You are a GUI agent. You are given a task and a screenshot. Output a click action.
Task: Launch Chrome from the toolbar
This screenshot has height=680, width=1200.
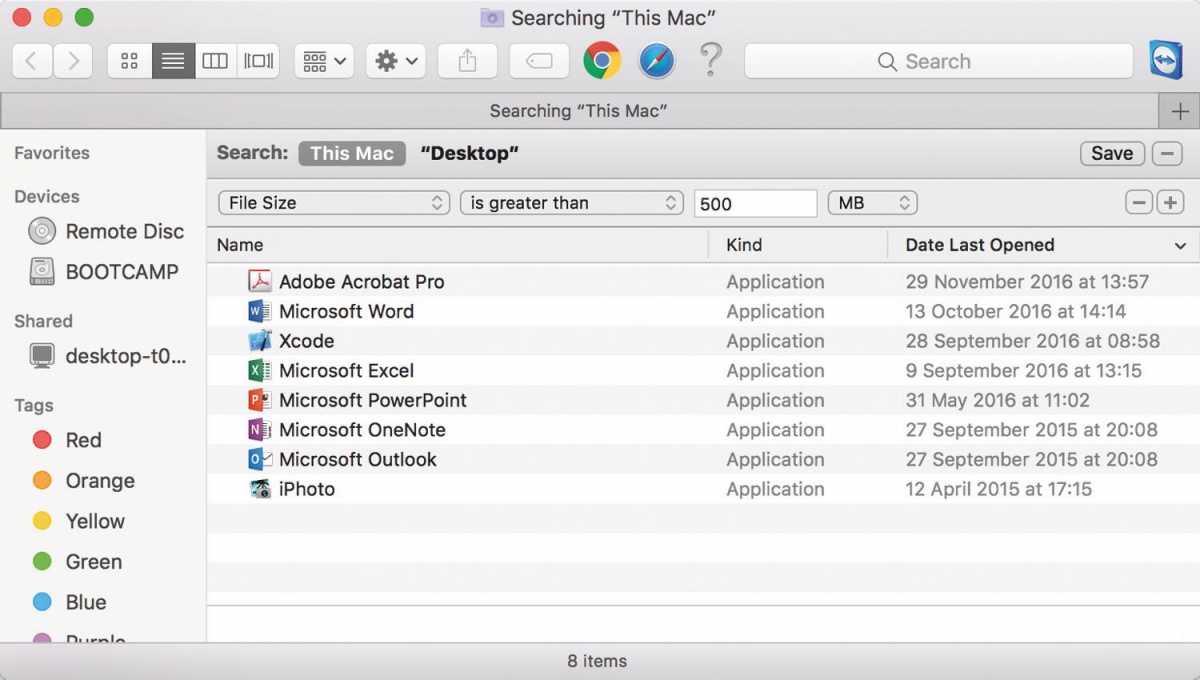602,61
